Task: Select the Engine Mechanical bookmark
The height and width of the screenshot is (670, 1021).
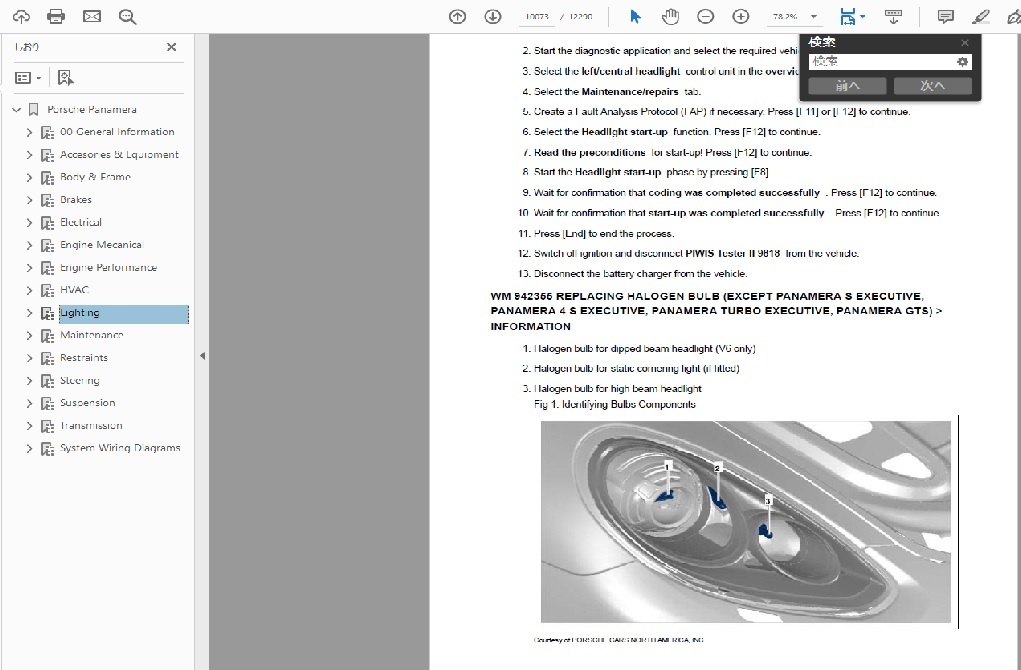Action: tap(100, 245)
